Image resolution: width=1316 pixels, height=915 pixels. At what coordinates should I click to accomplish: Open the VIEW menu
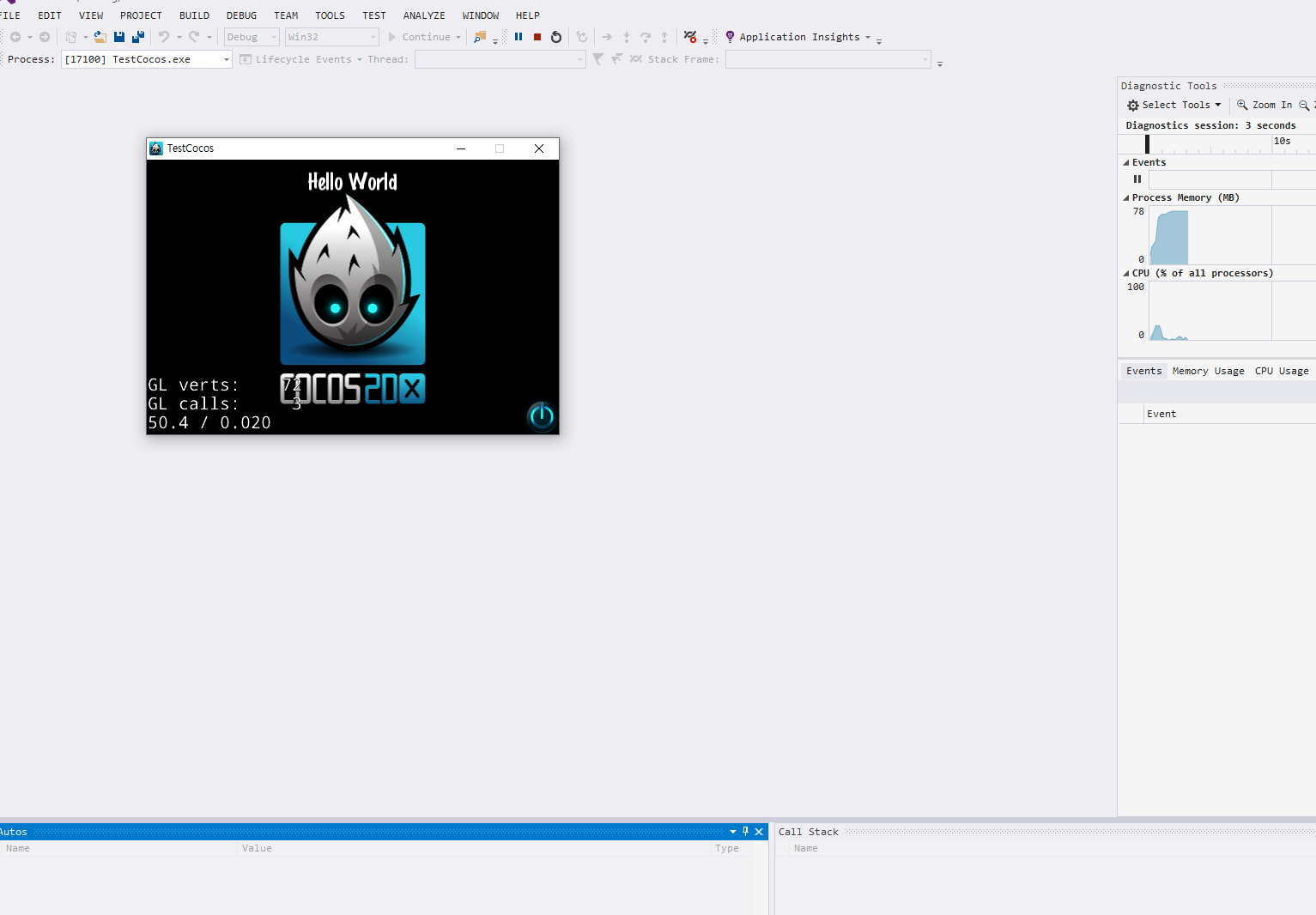91,15
